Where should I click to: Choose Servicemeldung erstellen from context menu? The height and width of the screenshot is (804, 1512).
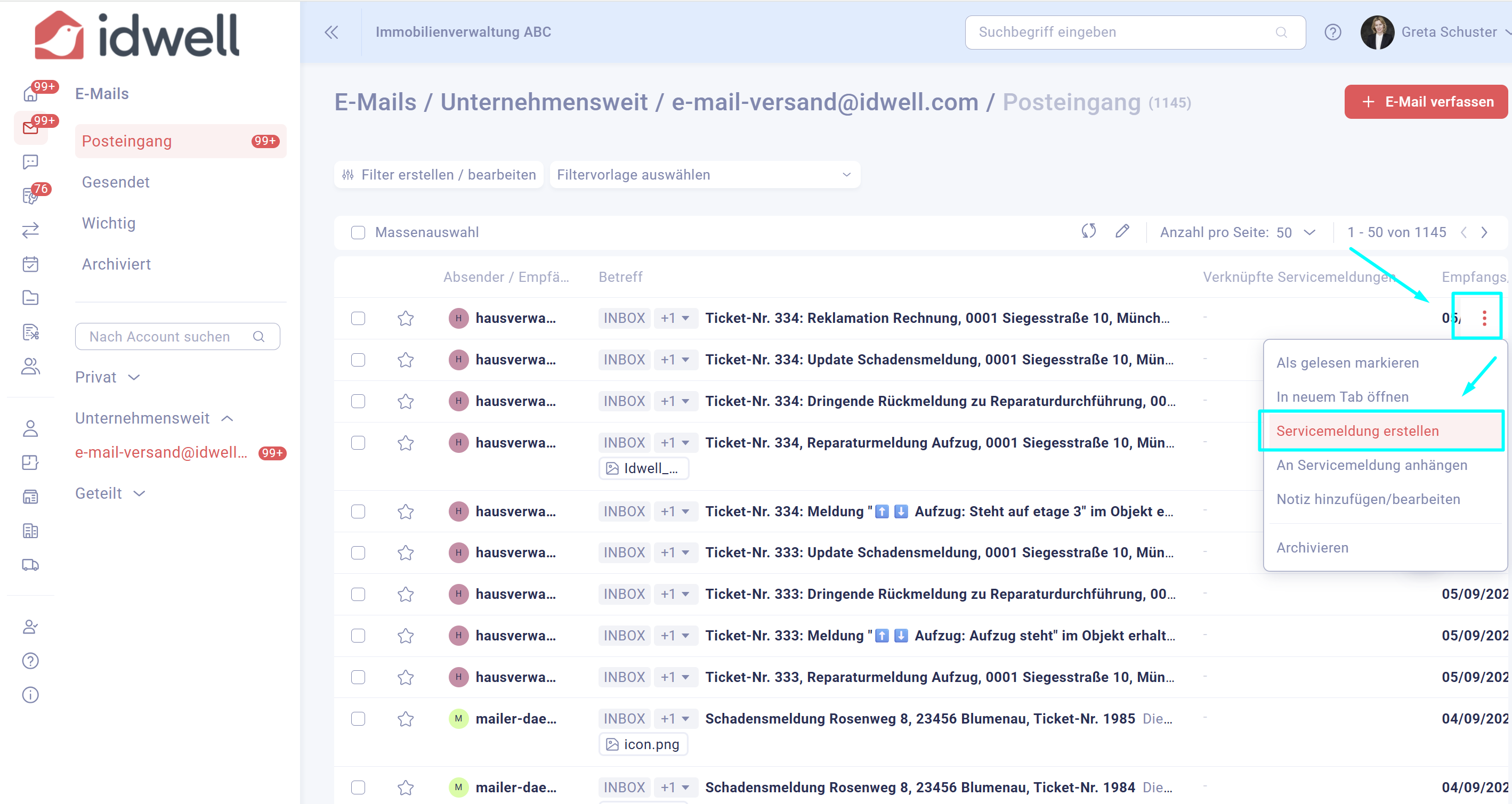(x=1357, y=431)
